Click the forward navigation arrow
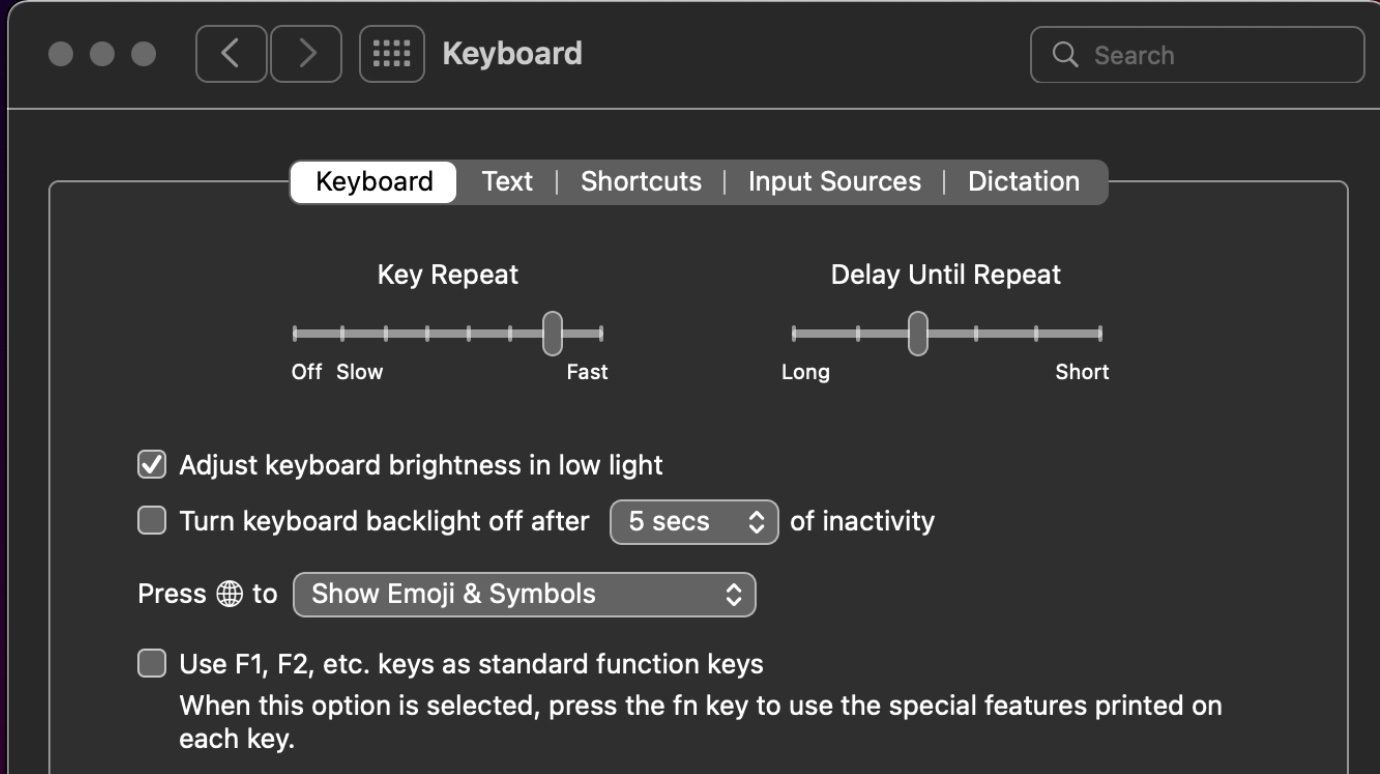Screen dimensions: 1380x774 coord(306,54)
